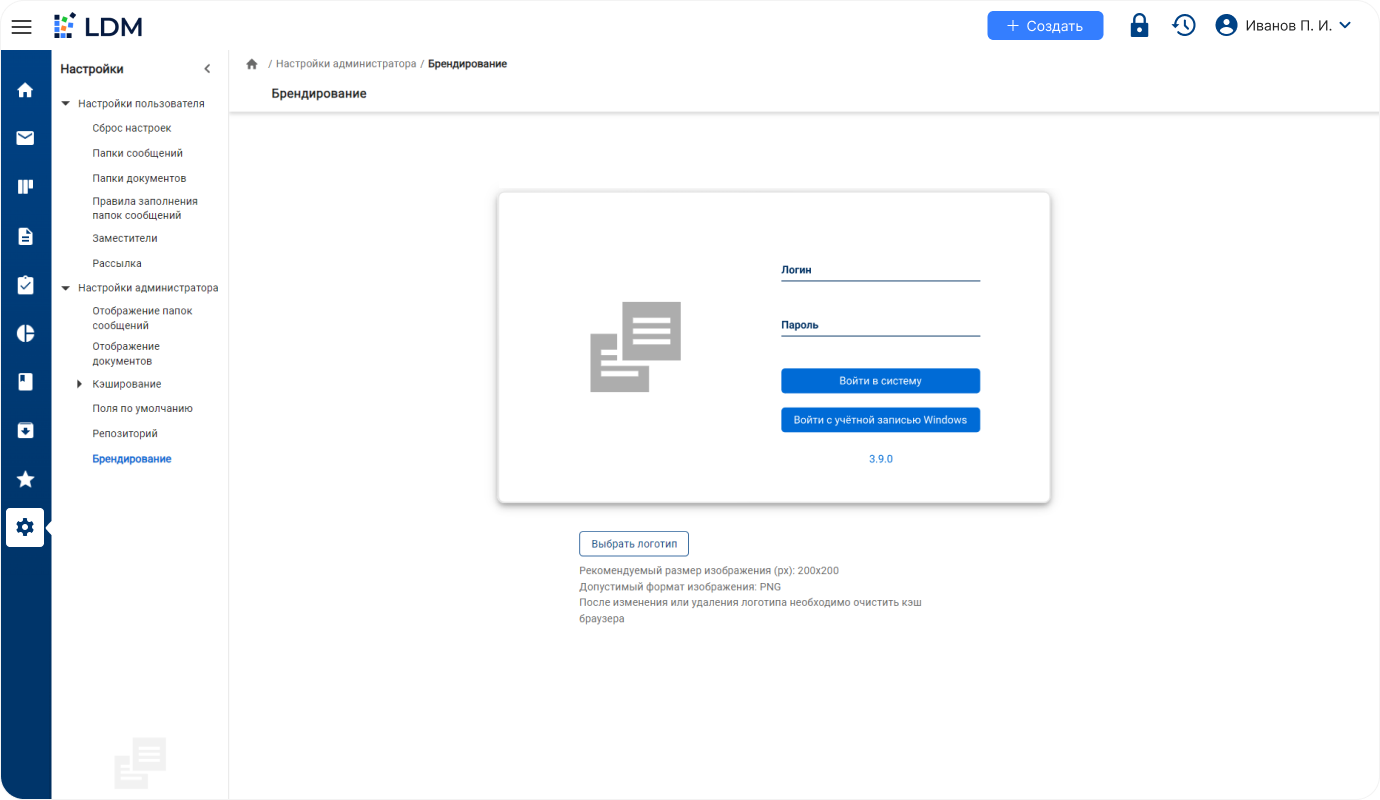This screenshot has height=800, width=1380.
Task: Select Поля по умолчанию
Action: [143, 408]
